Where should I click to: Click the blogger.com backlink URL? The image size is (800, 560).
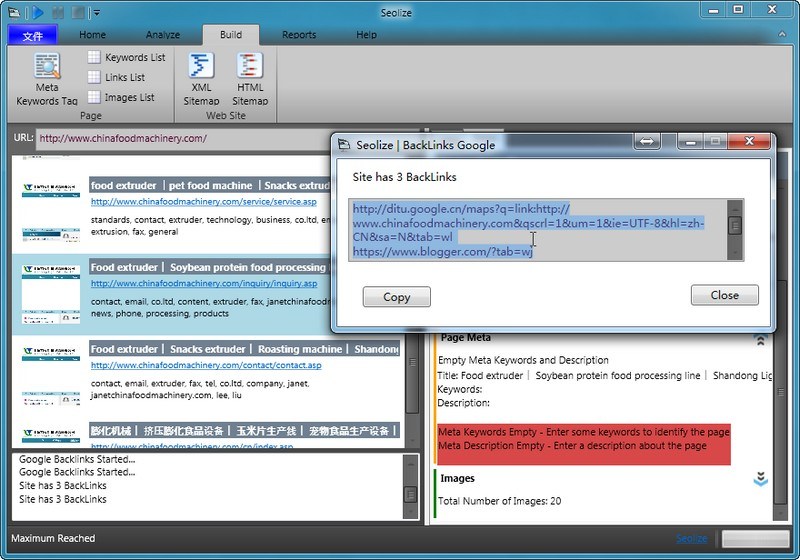coord(443,251)
